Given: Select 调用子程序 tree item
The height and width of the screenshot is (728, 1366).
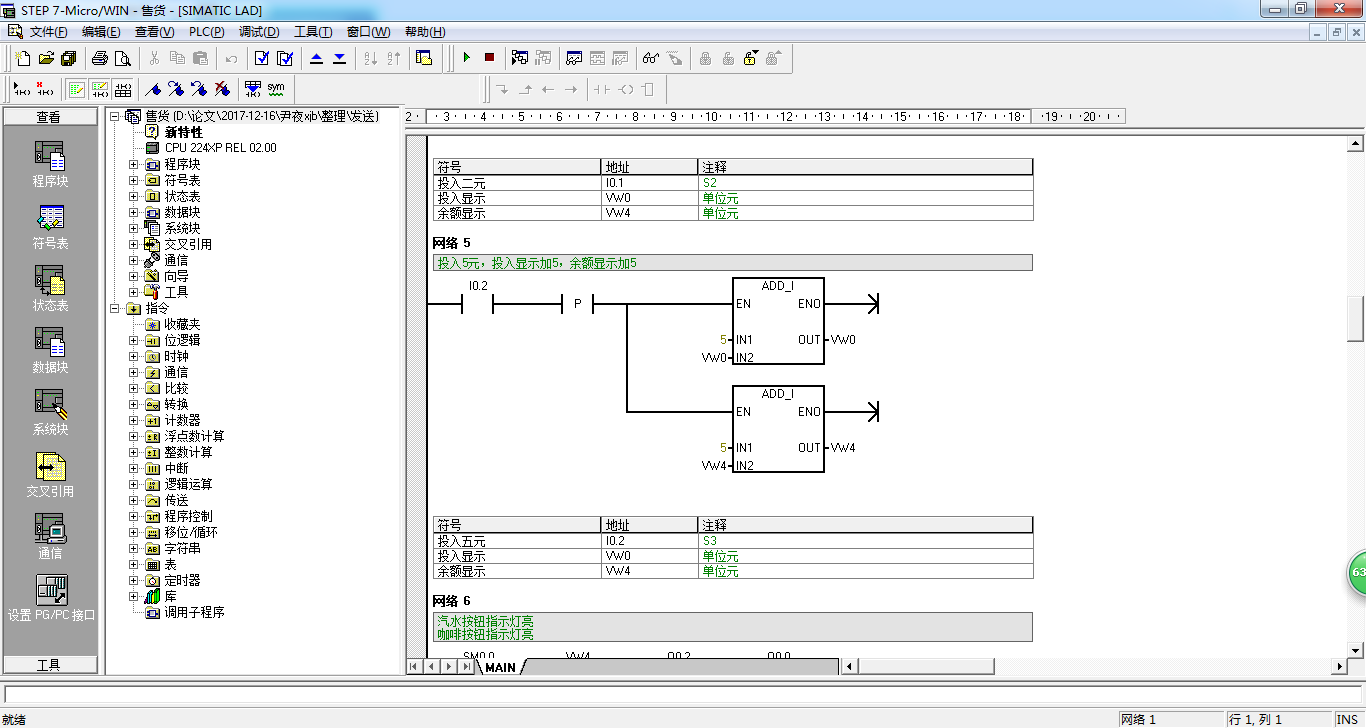Looking at the screenshot, I should click(194, 612).
